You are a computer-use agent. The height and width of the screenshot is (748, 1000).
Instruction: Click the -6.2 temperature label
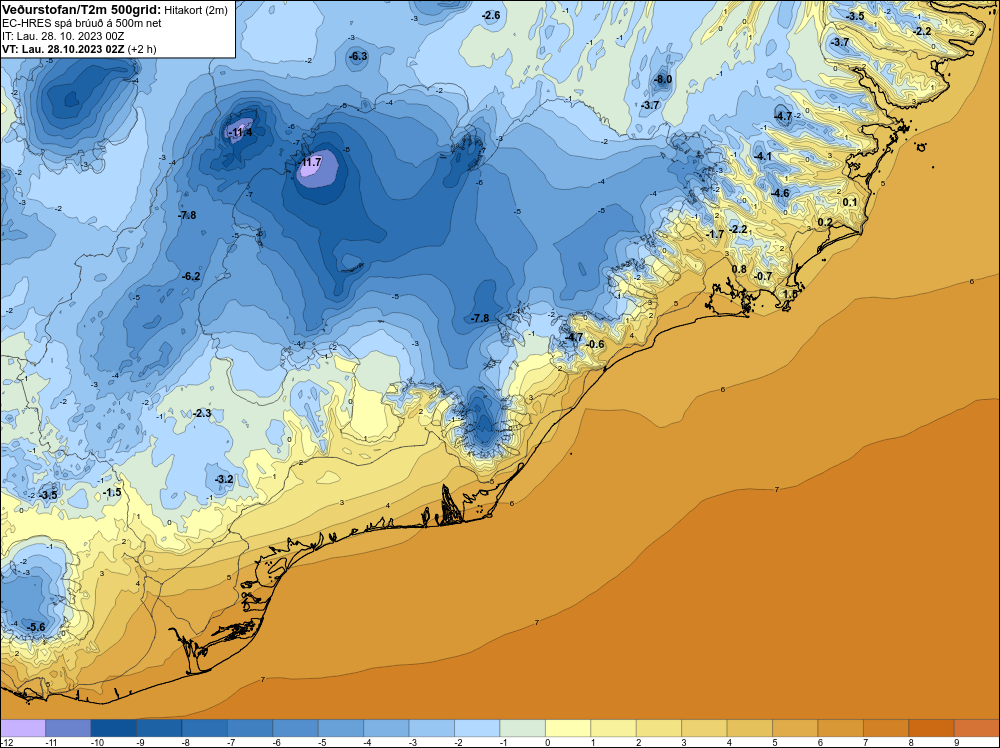(x=191, y=276)
